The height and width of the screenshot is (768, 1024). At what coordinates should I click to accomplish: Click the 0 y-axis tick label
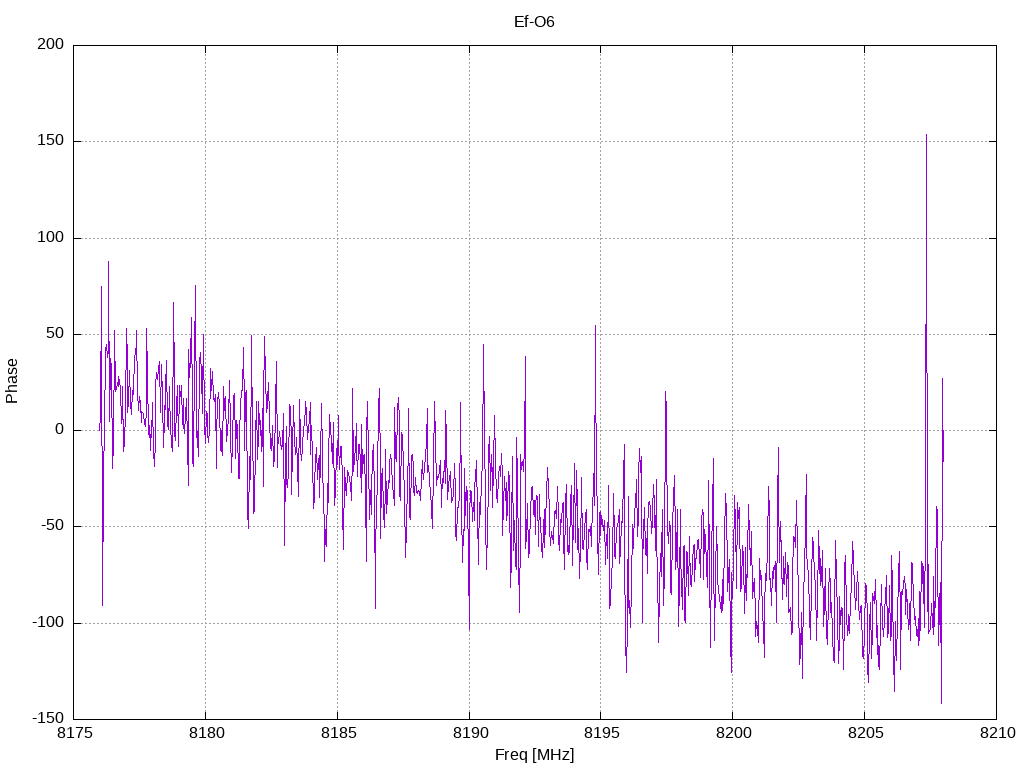(x=60, y=430)
